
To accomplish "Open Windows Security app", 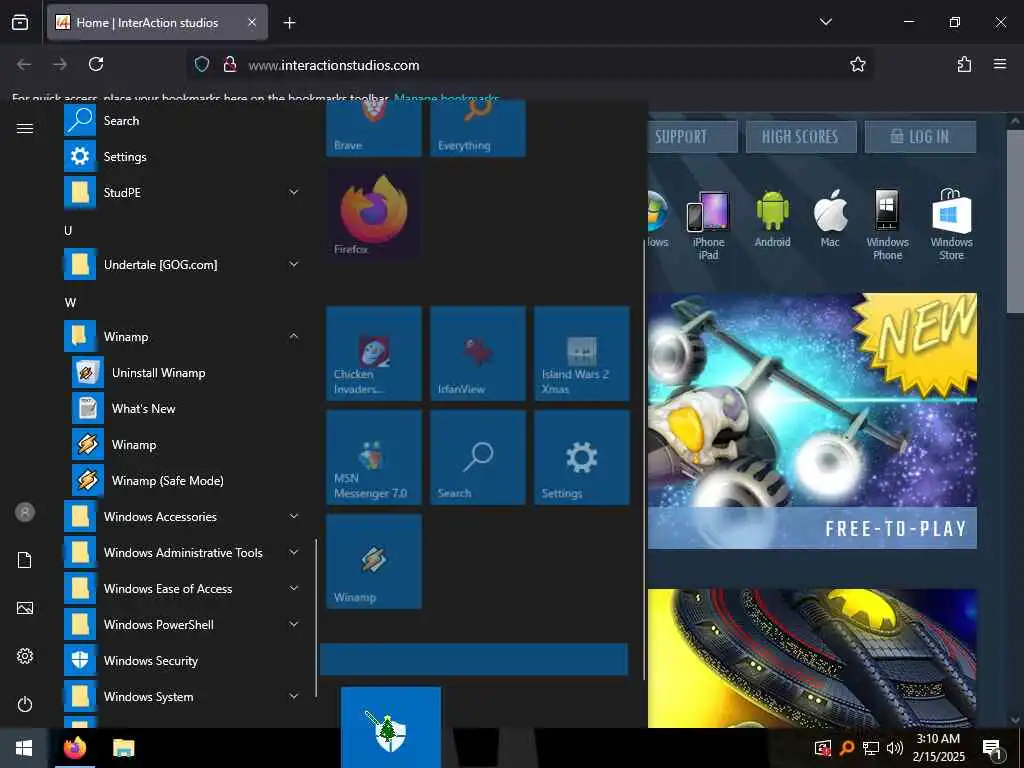I will click(x=183, y=661).
